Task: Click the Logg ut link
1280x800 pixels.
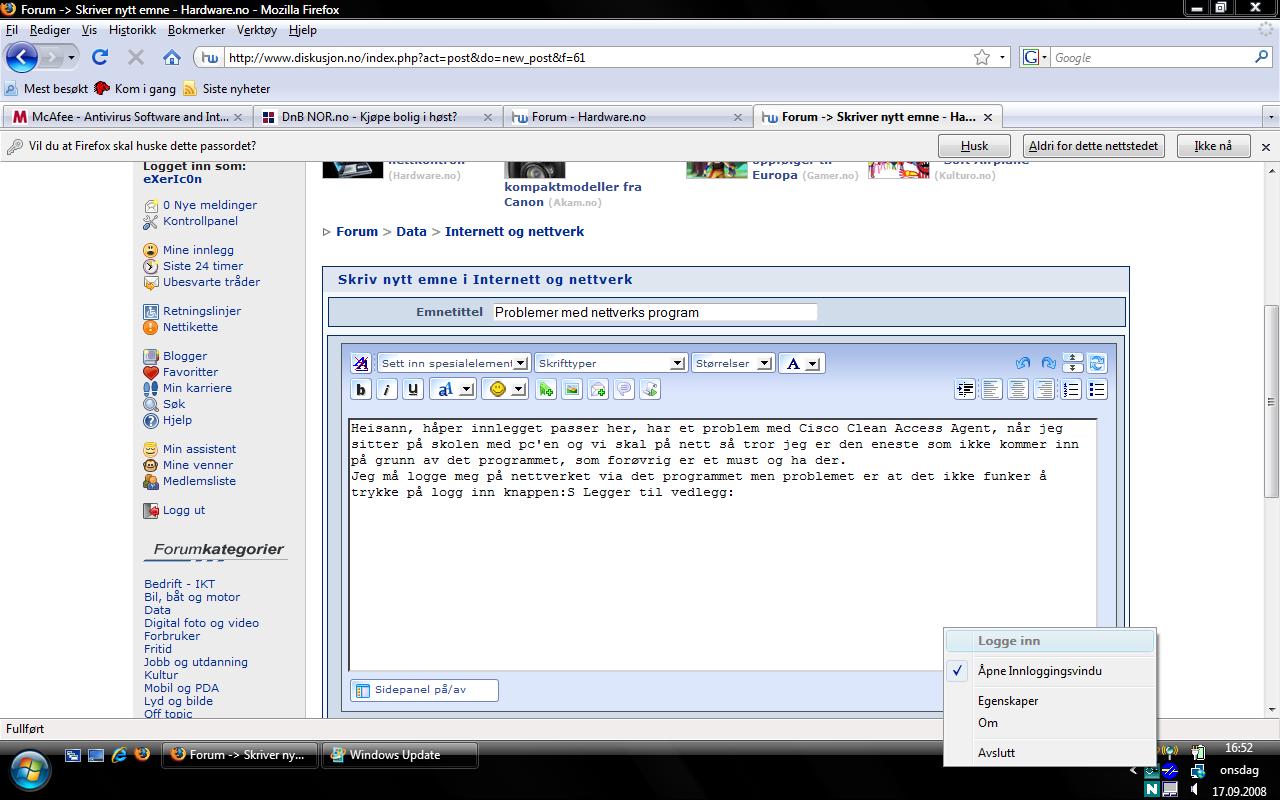Action: click(184, 510)
